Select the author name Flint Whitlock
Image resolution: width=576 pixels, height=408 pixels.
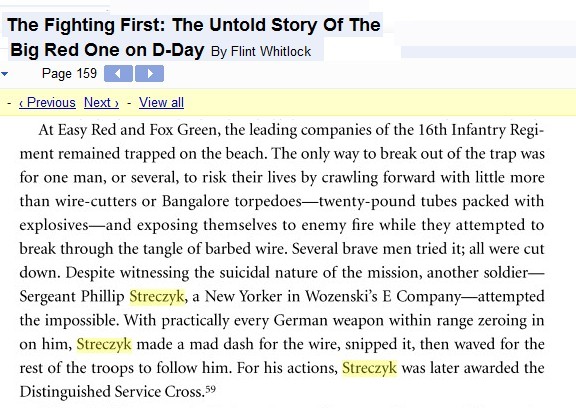tap(271, 51)
